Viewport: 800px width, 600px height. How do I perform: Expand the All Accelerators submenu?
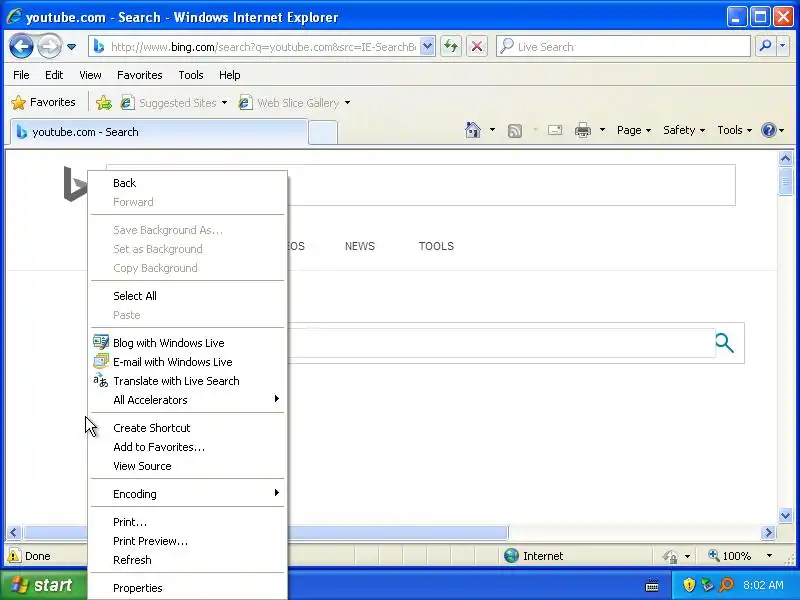(187, 400)
